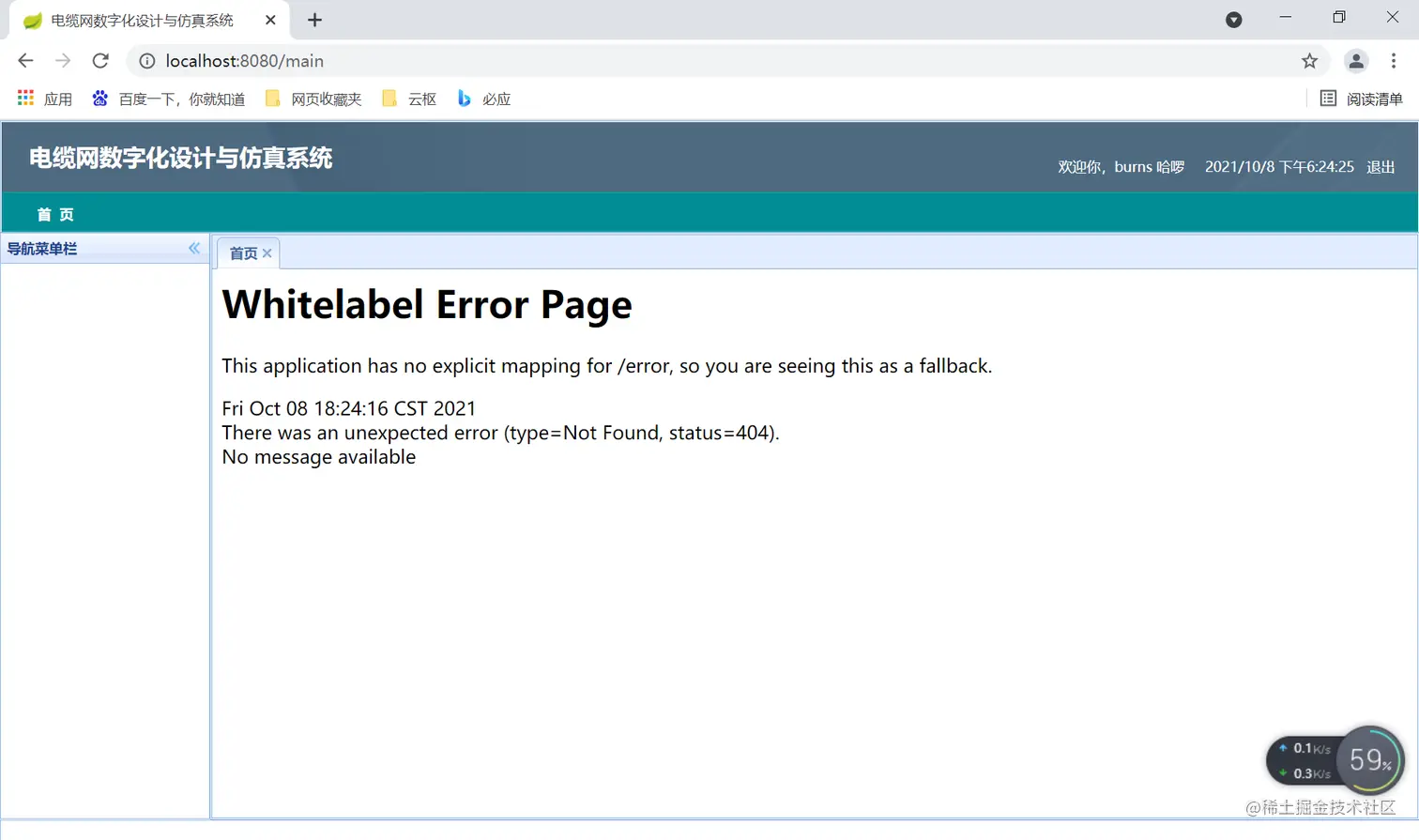Select the 首 页 menu in teal bar

pyautogui.click(x=55, y=214)
